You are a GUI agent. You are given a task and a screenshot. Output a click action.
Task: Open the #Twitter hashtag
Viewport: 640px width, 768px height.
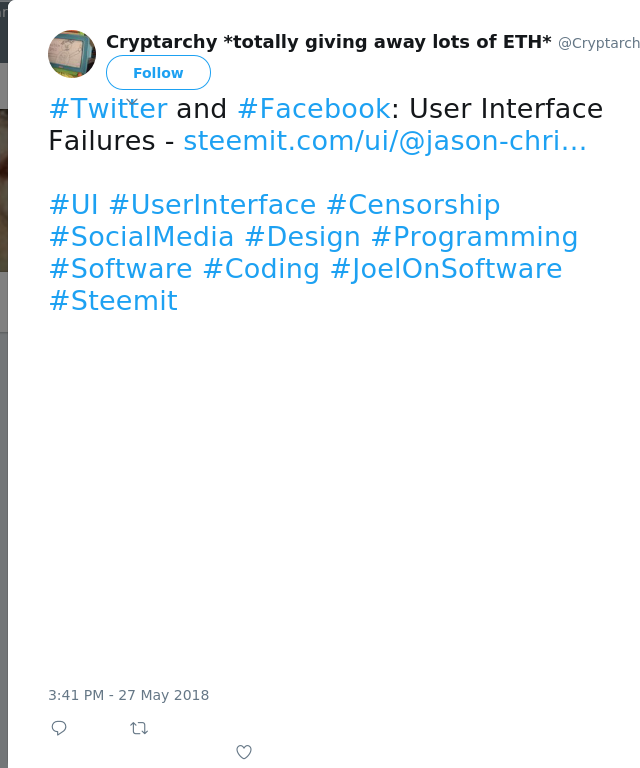[107, 109]
